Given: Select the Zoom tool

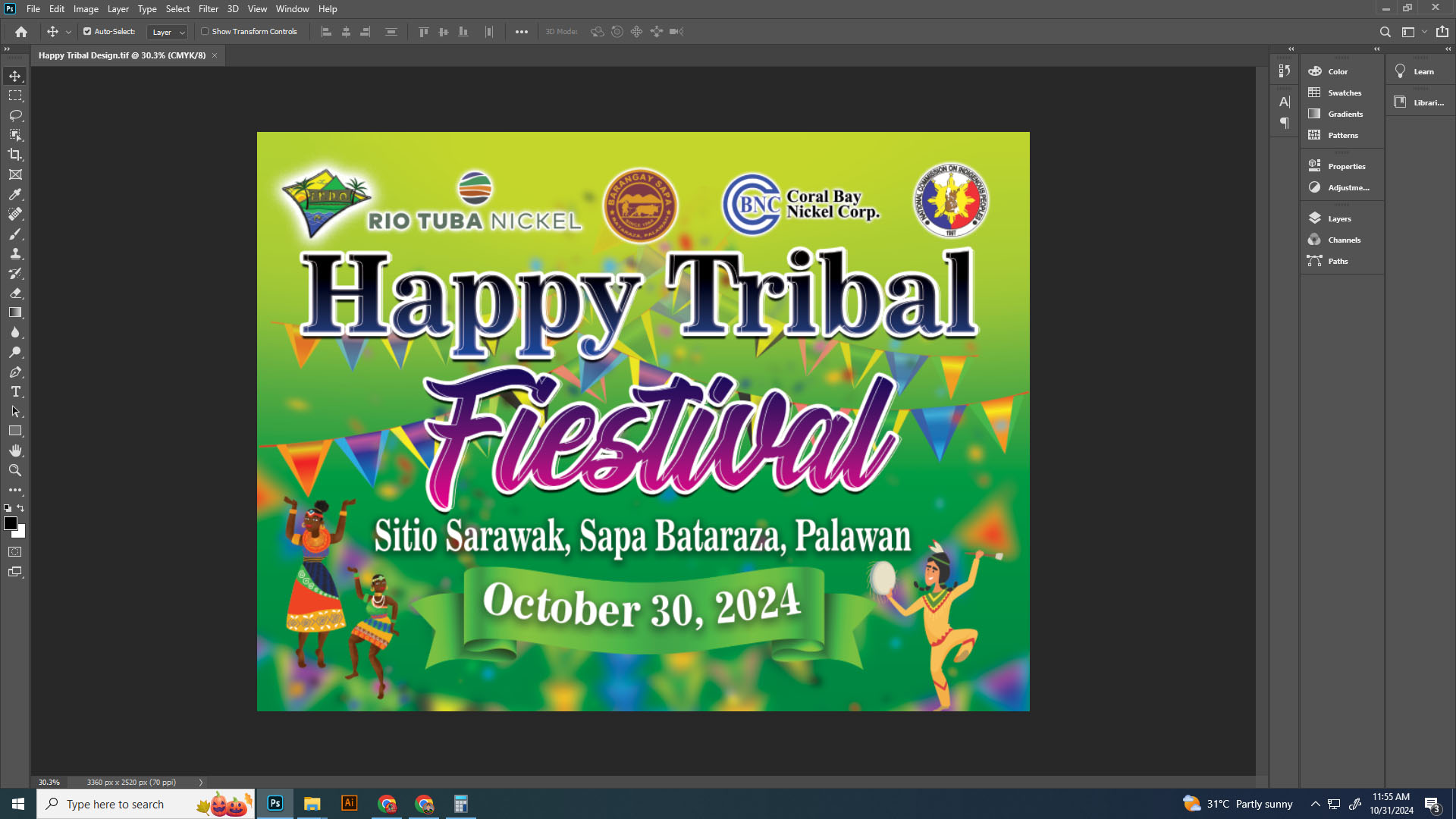Looking at the screenshot, I should (15, 470).
